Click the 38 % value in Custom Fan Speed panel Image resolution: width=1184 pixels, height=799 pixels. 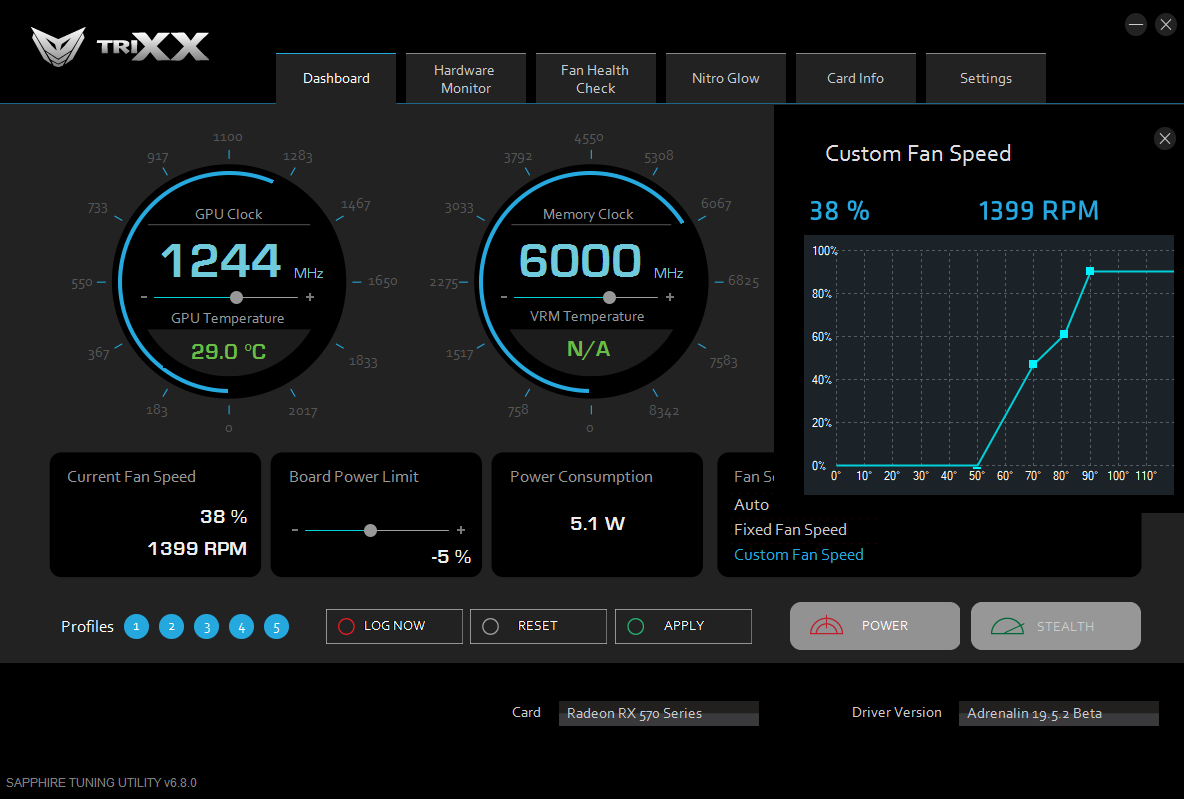(840, 211)
